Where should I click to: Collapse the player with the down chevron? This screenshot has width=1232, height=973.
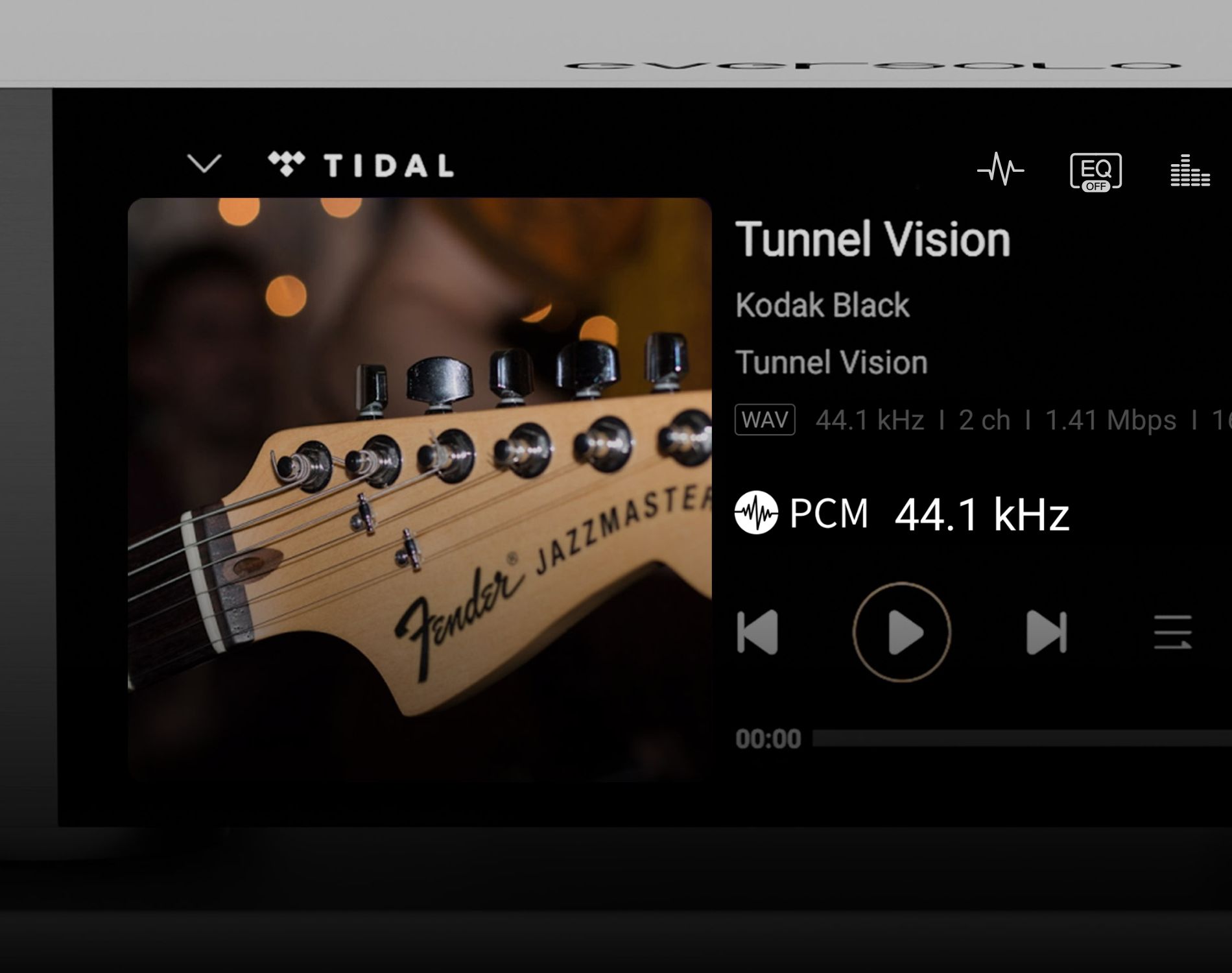[x=204, y=163]
